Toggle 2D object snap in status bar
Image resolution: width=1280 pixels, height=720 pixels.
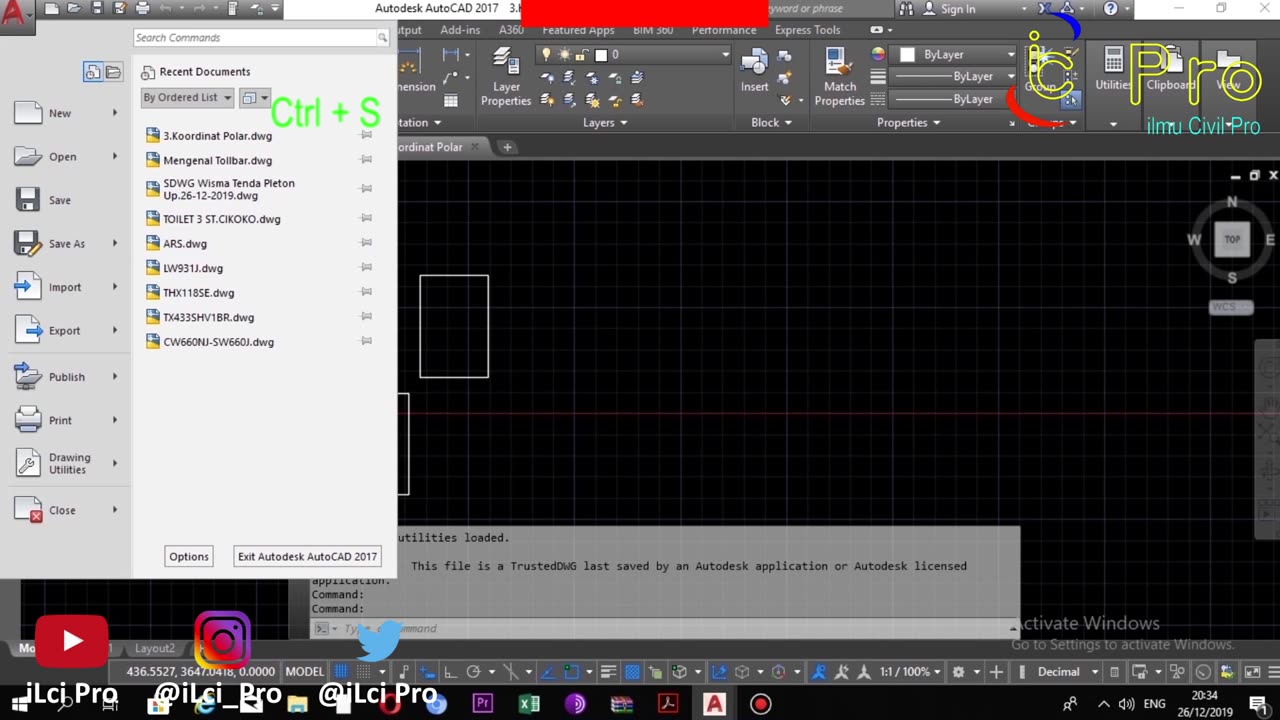570,672
